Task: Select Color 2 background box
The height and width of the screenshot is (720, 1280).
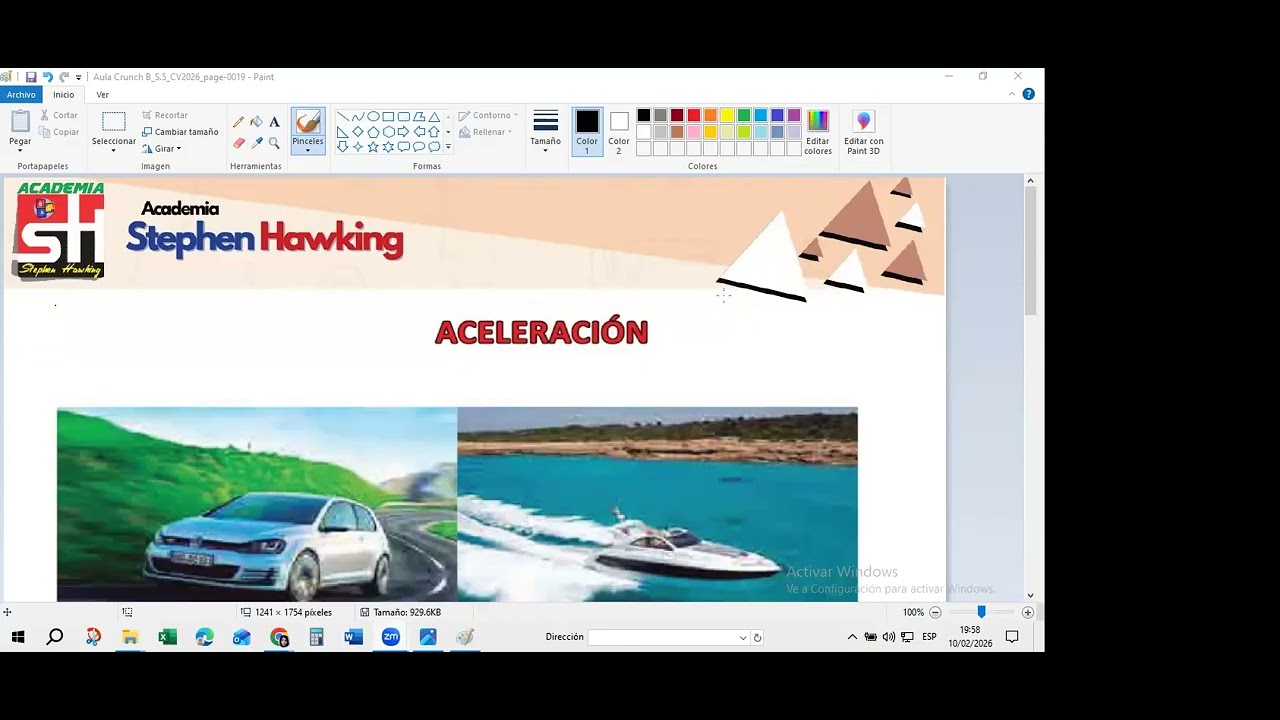Action: click(619, 132)
